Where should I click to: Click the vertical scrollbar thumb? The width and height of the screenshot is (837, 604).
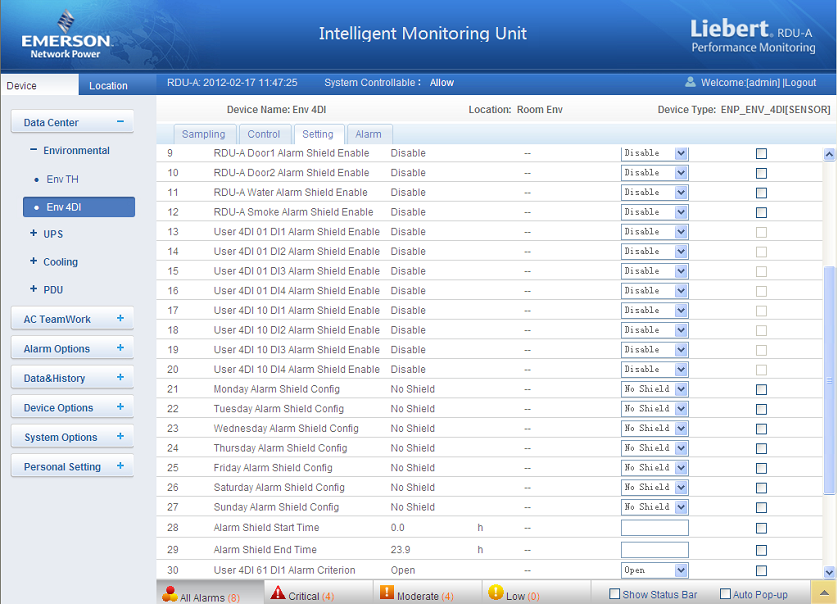click(828, 380)
